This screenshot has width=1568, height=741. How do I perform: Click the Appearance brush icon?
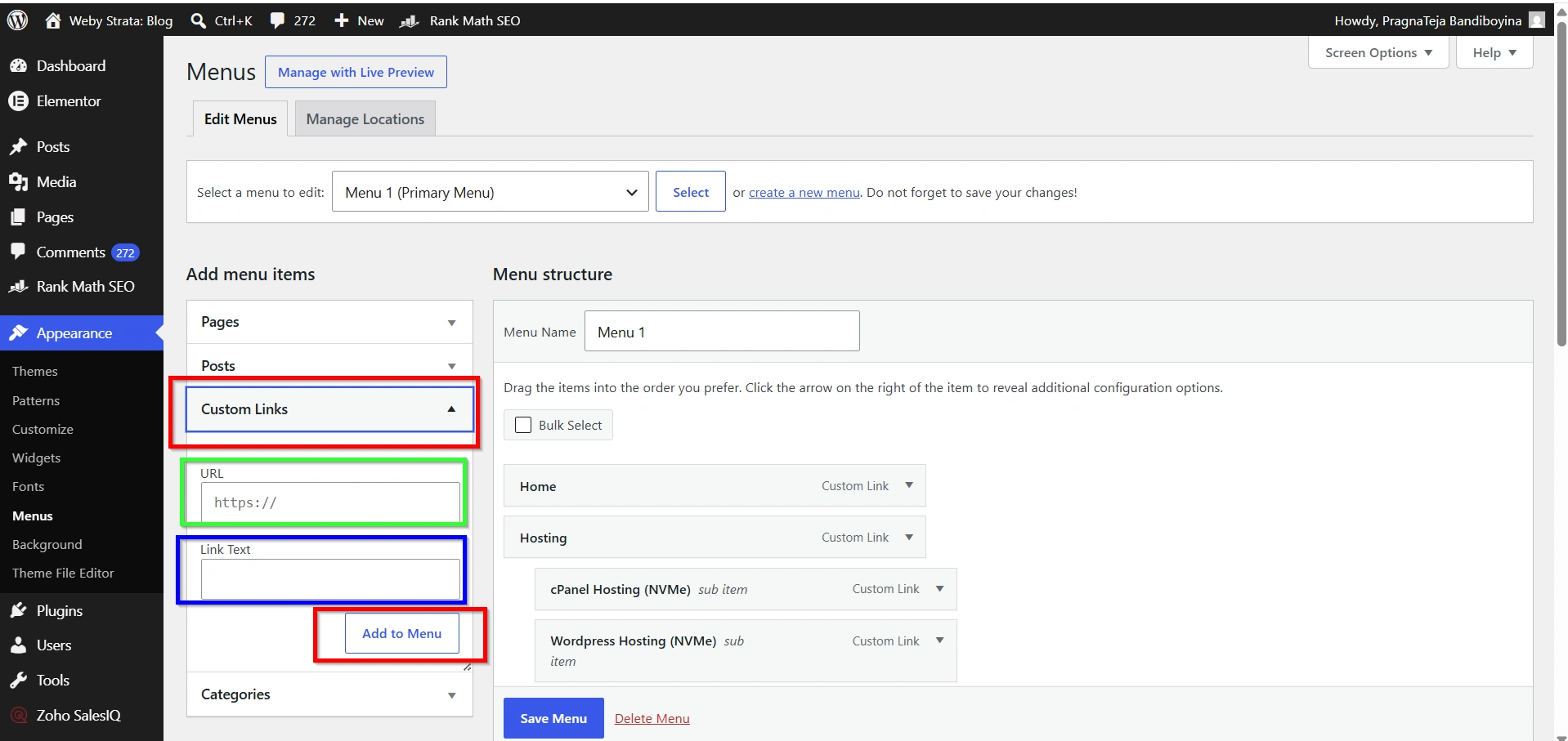tap(18, 333)
